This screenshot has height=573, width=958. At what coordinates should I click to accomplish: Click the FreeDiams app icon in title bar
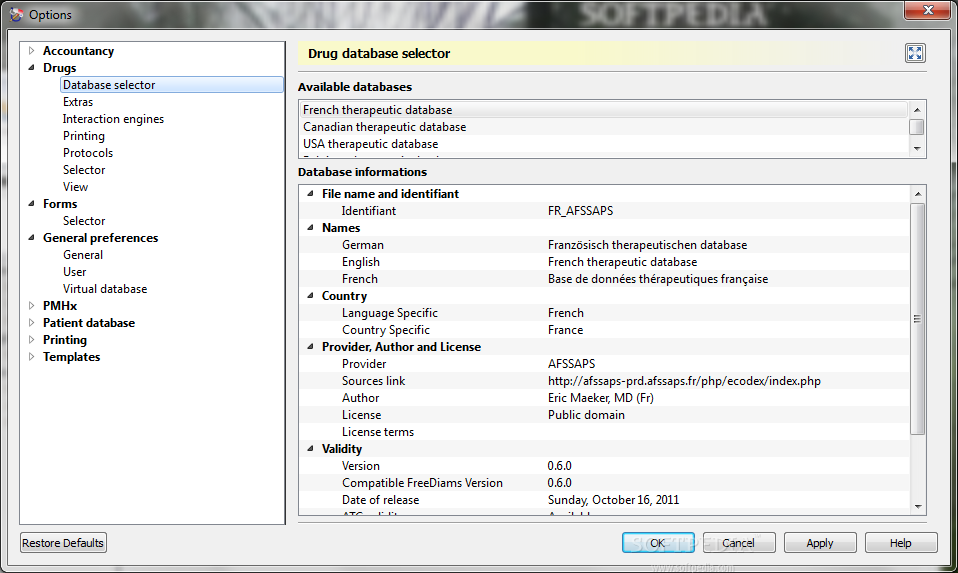coord(16,14)
